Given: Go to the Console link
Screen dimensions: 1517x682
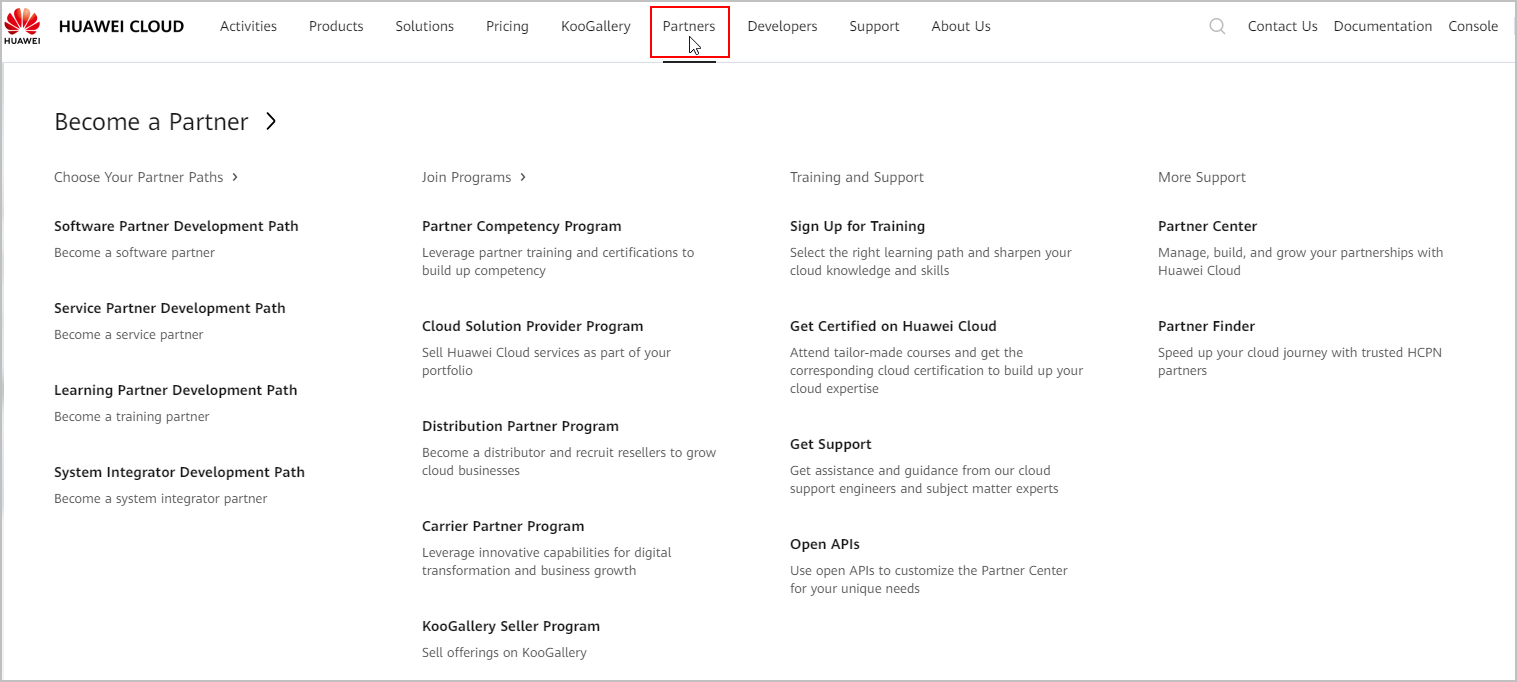Looking at the screenshot, I should [x=1473, y=27].
